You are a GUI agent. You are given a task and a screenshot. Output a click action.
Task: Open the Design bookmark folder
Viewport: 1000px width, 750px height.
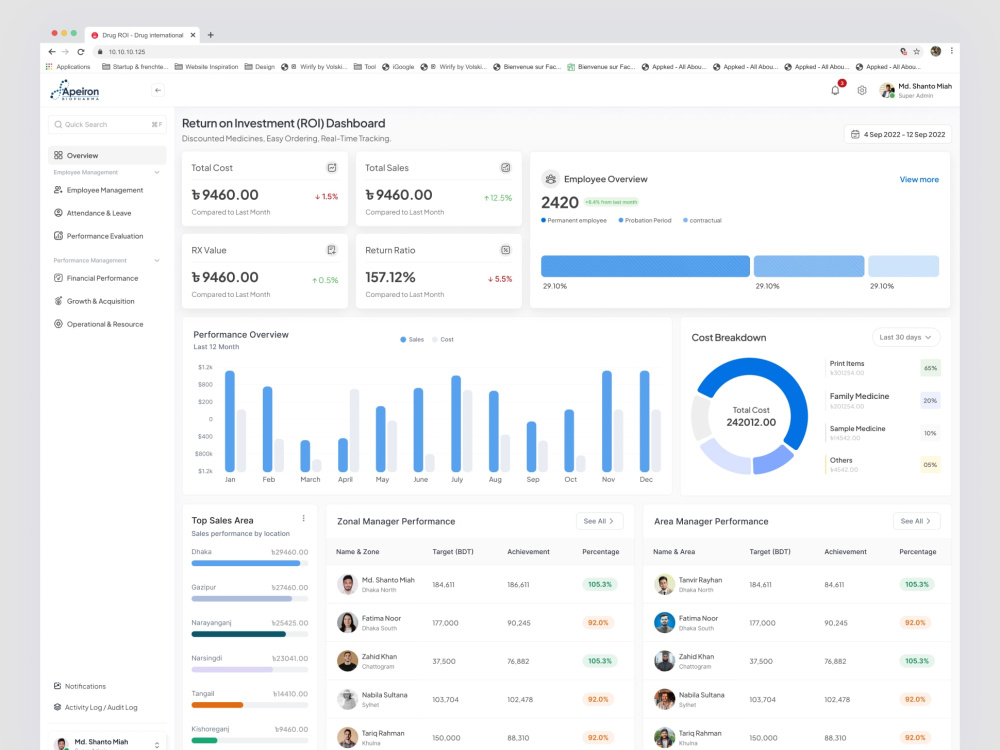260,66
